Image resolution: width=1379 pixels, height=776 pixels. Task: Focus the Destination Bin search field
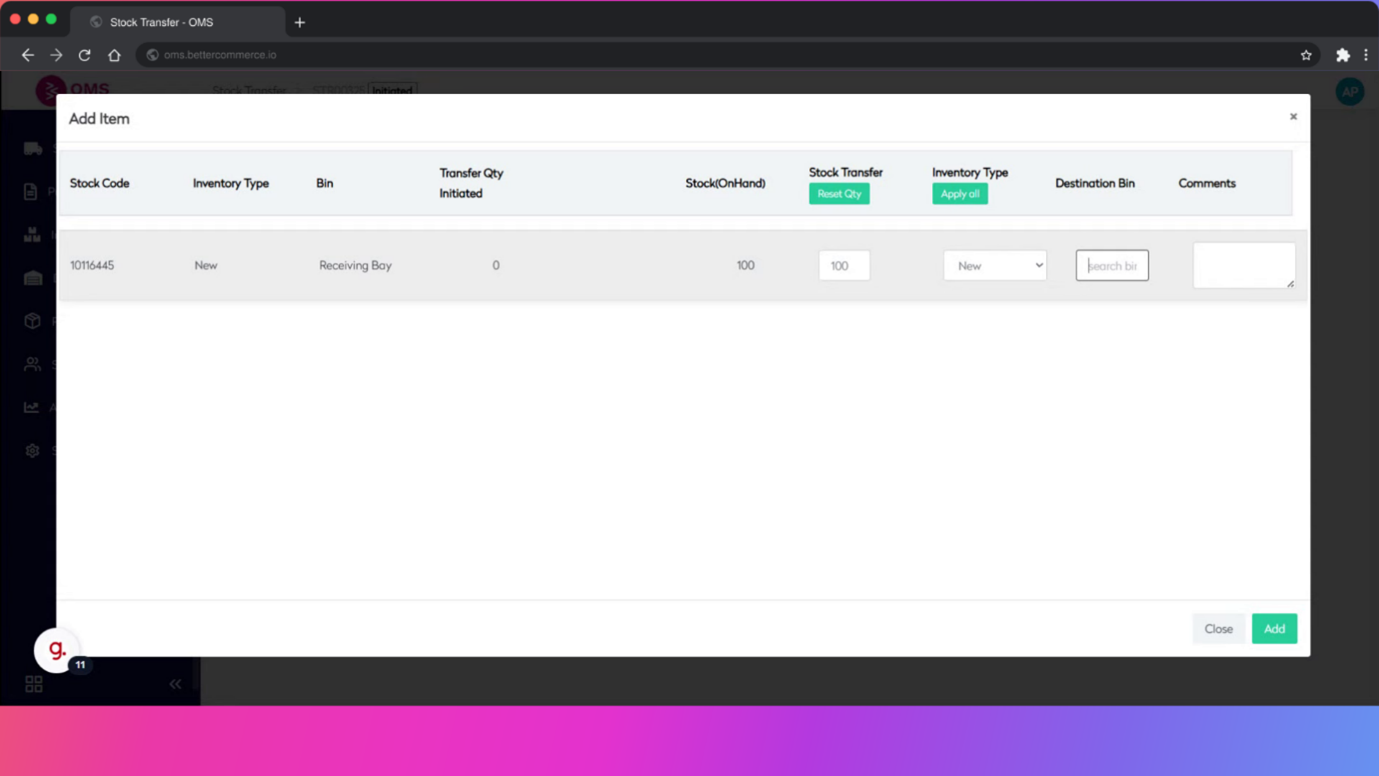pos(1112,266)
